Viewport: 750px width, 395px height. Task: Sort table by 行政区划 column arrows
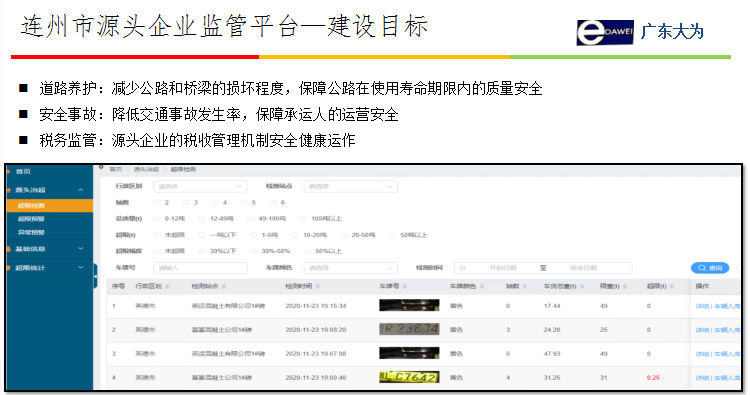(x=167, y=286)
